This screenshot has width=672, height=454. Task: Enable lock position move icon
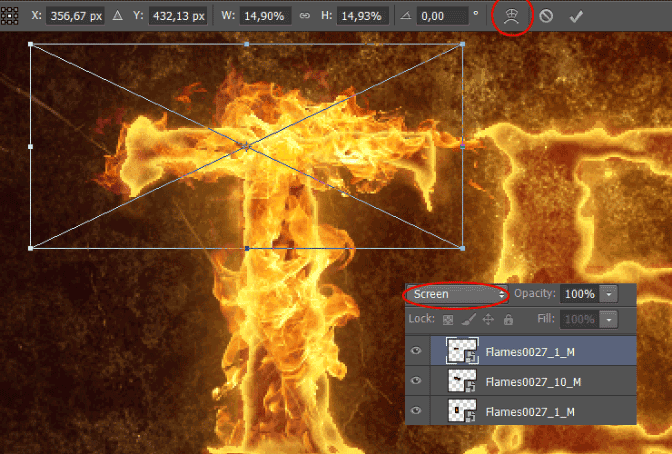488,319
